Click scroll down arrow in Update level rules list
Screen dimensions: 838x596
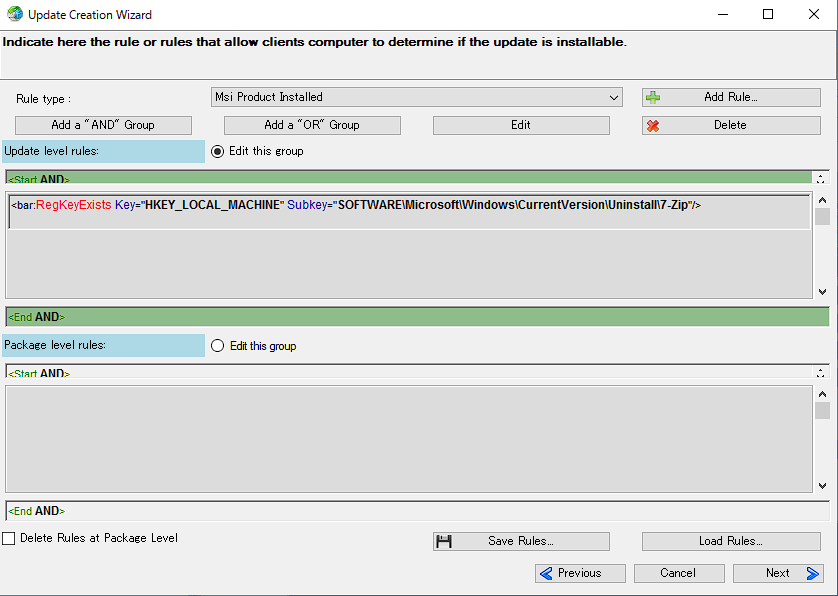[x=823, y=292]
